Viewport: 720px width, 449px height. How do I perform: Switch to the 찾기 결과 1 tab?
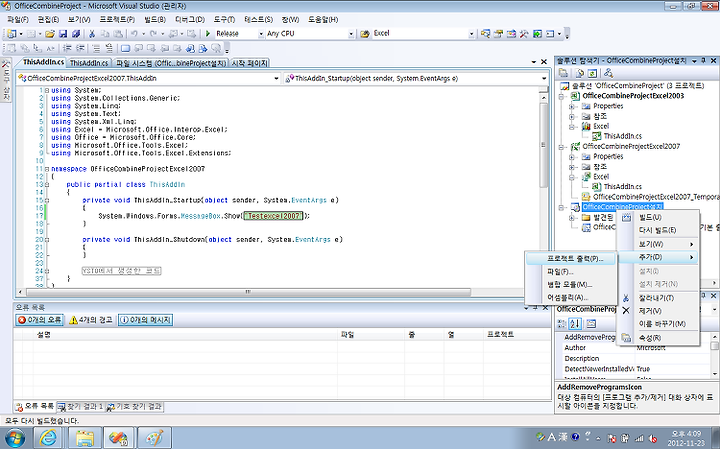[80, 407]
